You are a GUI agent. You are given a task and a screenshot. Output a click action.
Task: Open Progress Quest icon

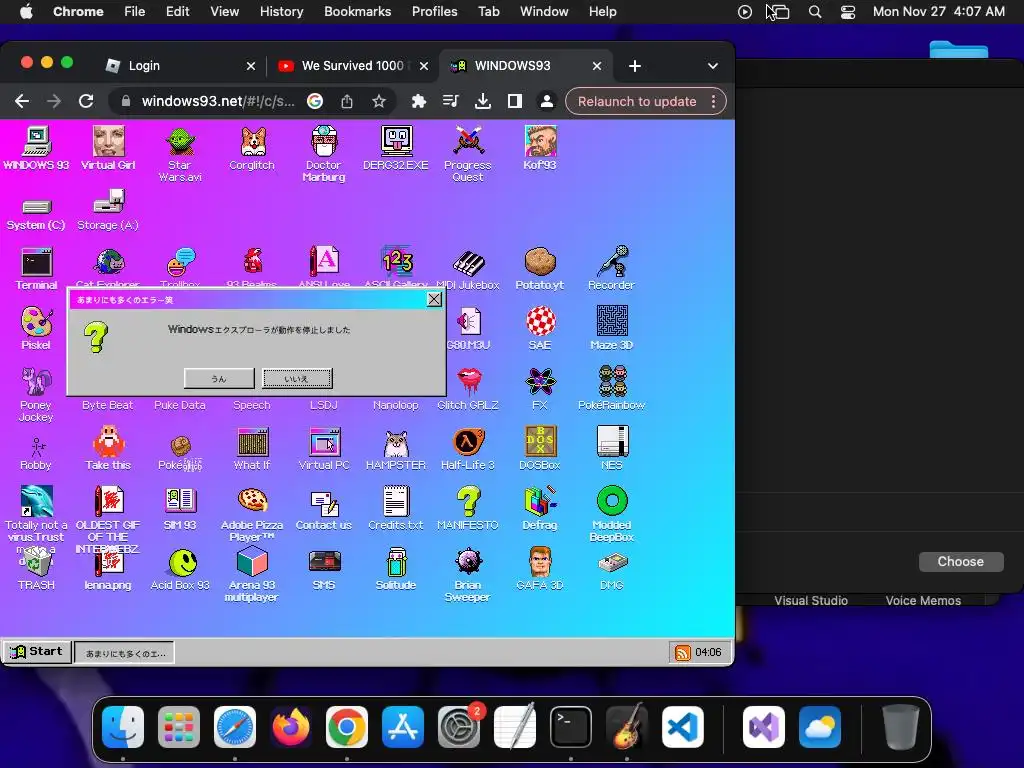tap(468, 154)
